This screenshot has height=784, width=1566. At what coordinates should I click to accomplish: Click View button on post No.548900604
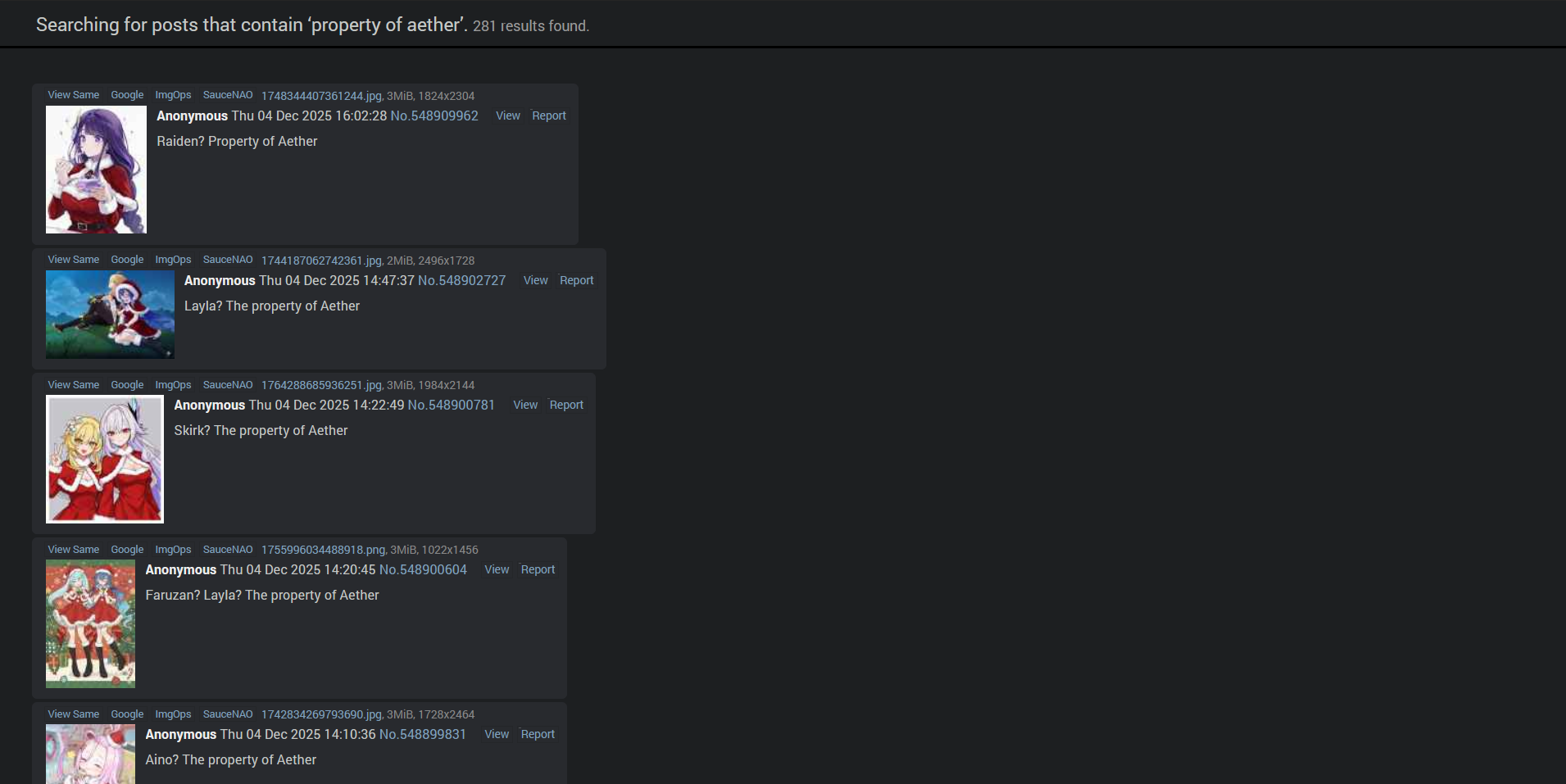tap(497, 570)
